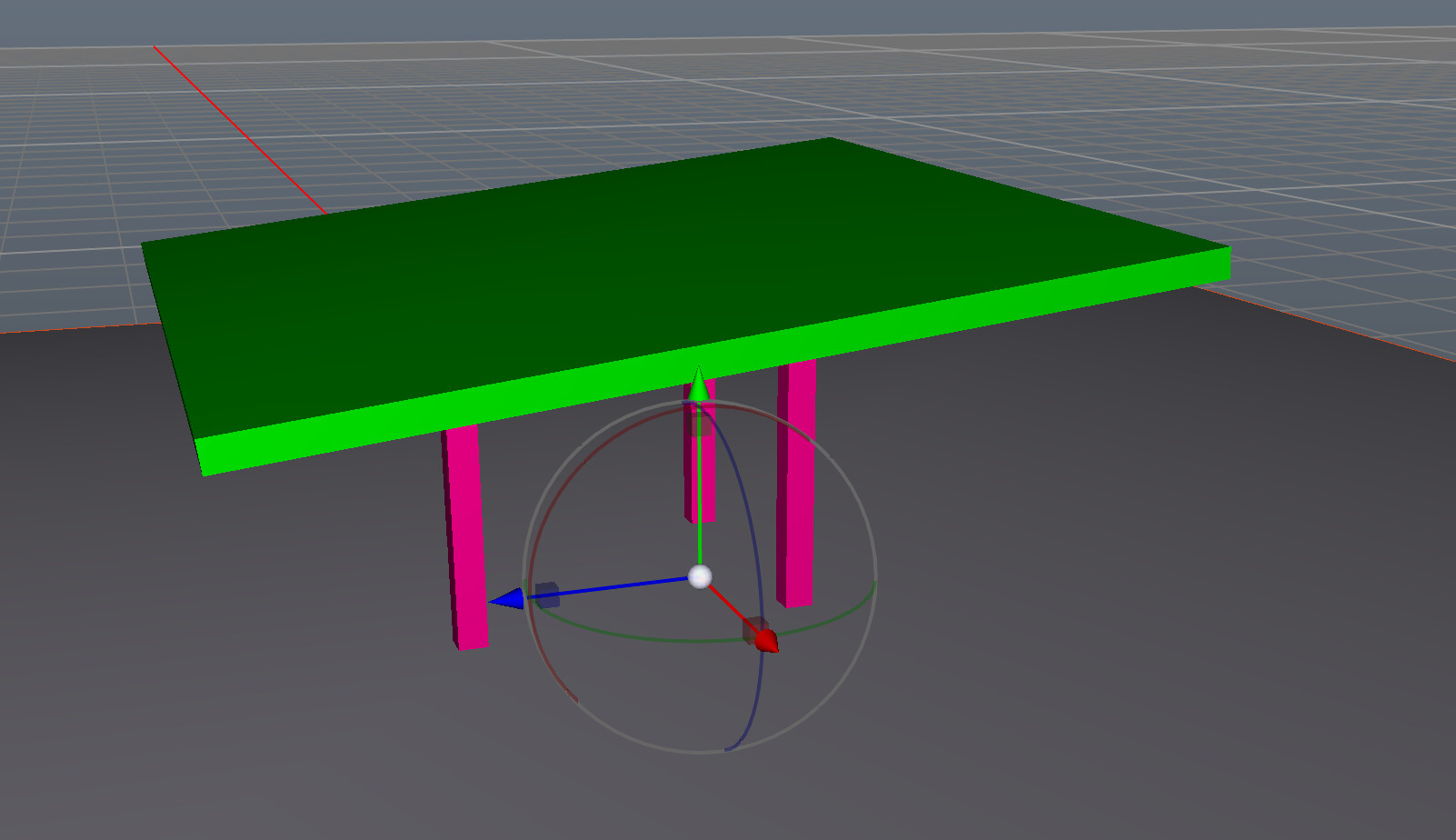1456x840 pixels.
Task: Select the green Y-axis translate arrow
Action: coord(698,386)
